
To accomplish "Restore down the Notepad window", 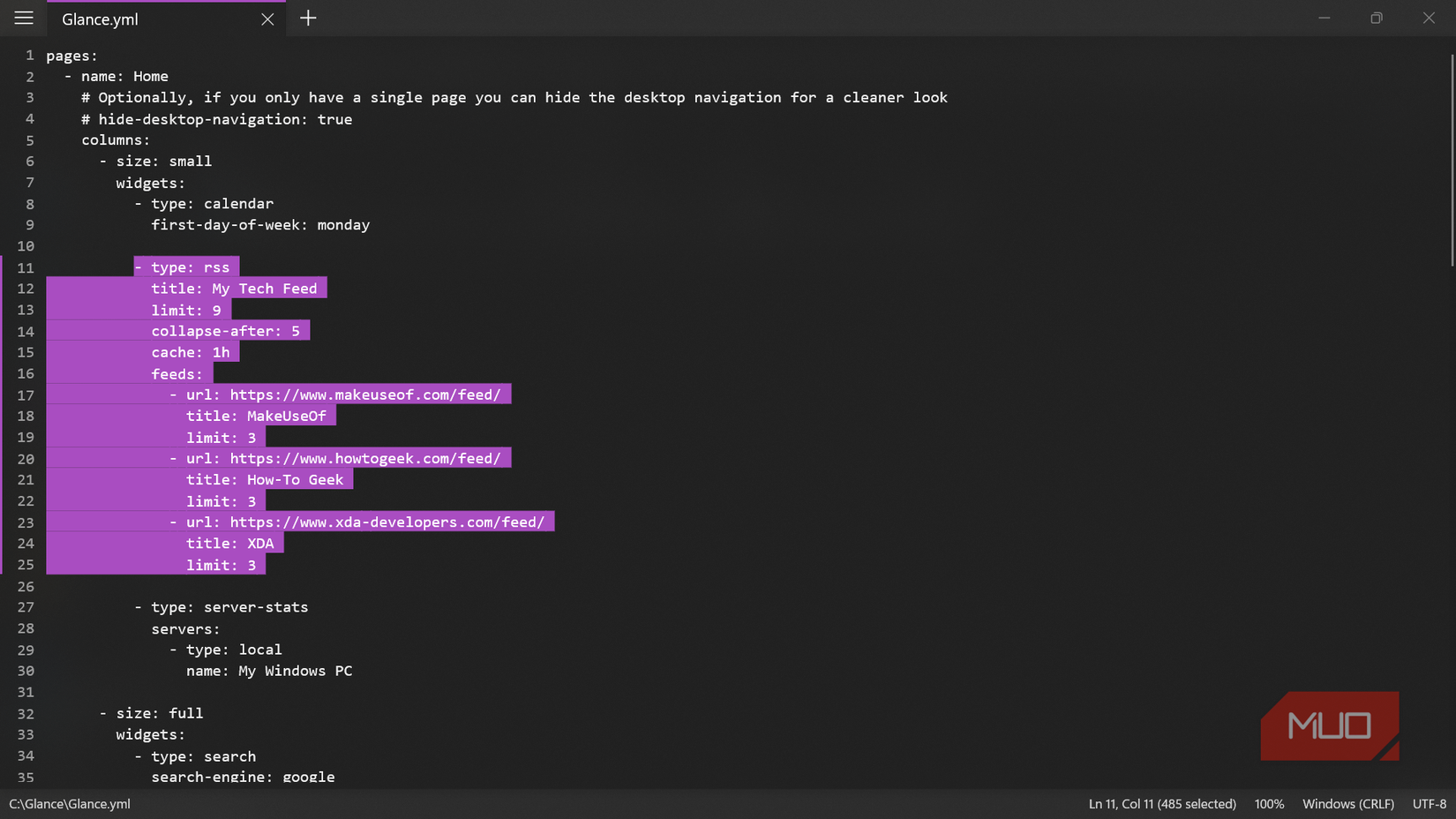I will click(x=1377, y=18).
